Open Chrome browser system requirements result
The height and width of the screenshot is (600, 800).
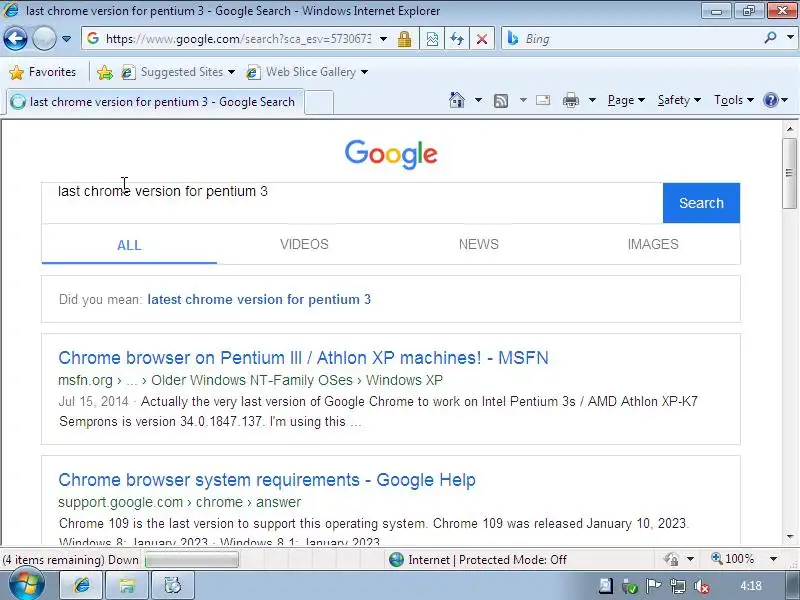click(x=267, y=480)
